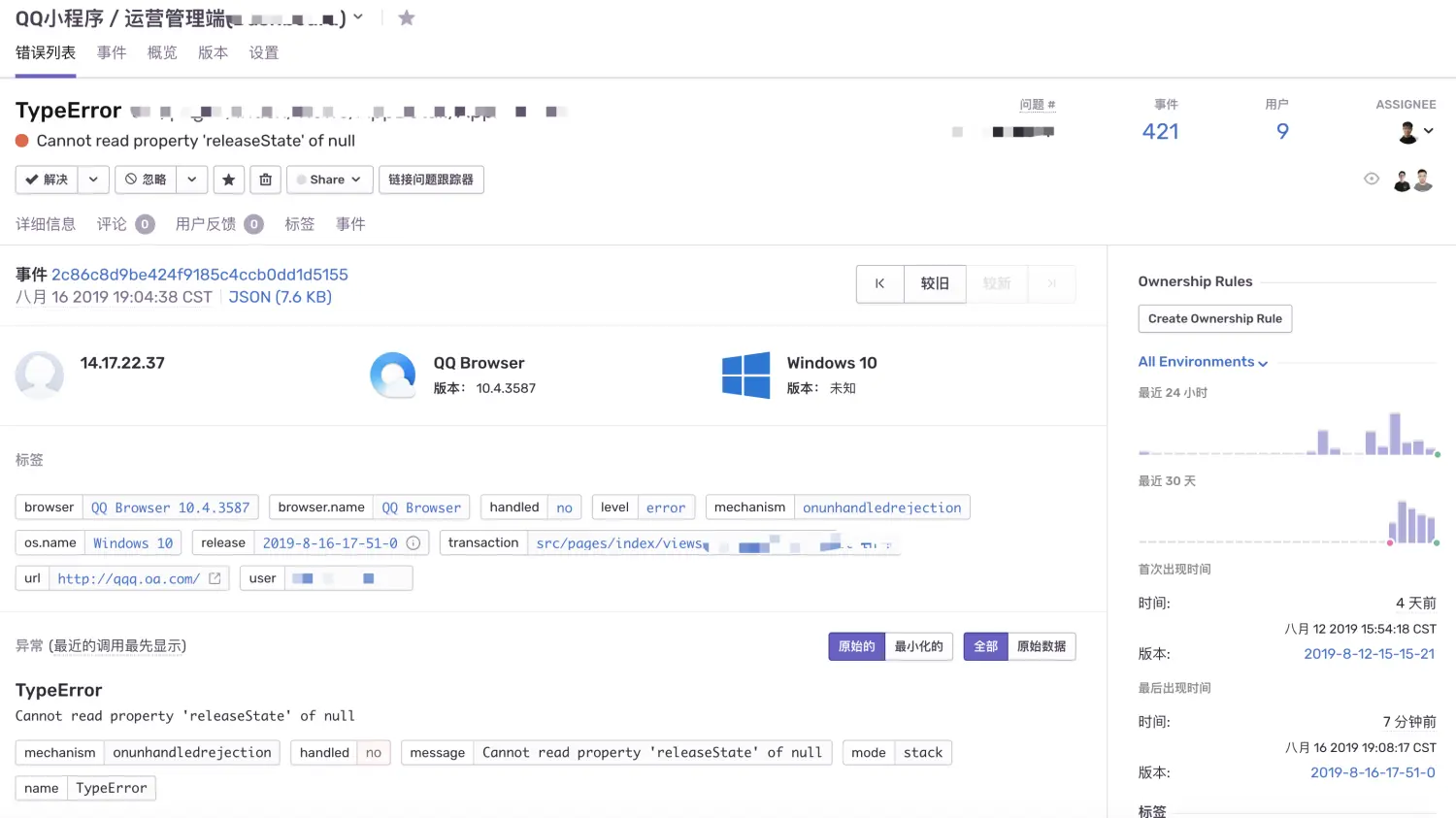Click the level tag value error
The image size is (1456, 818).
[666, 507]
